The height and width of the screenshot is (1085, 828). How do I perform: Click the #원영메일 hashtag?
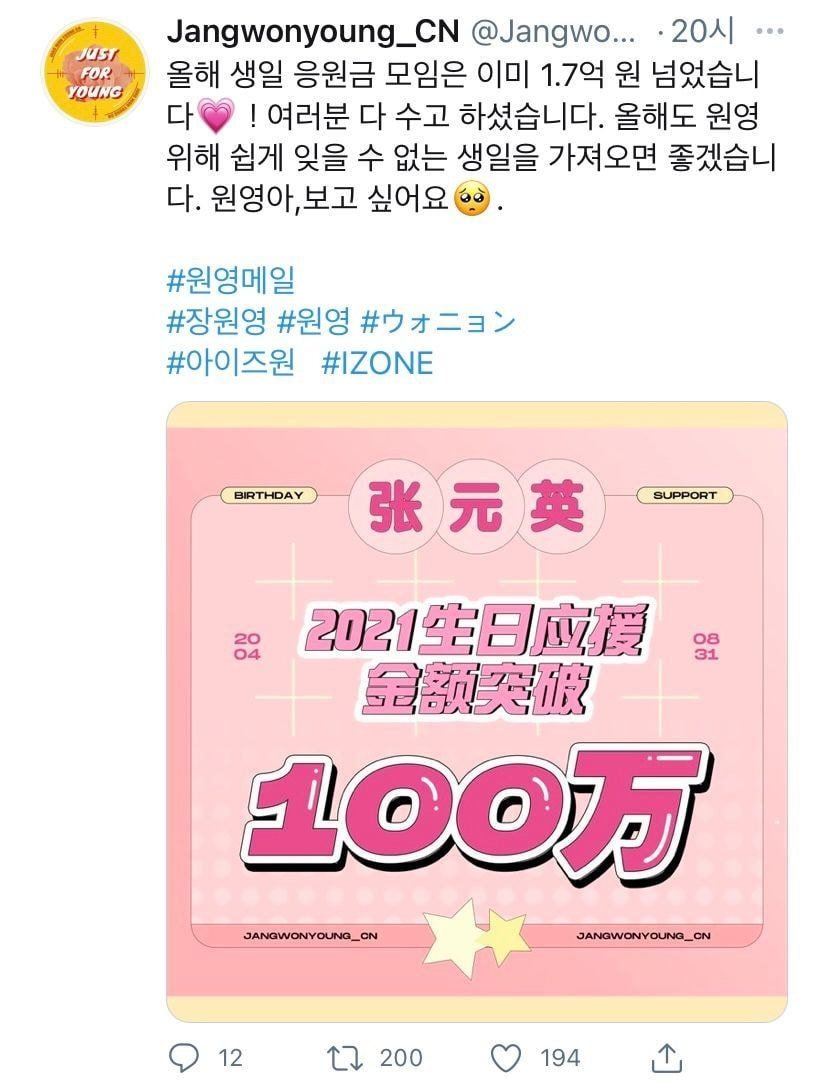coord(231,280)
